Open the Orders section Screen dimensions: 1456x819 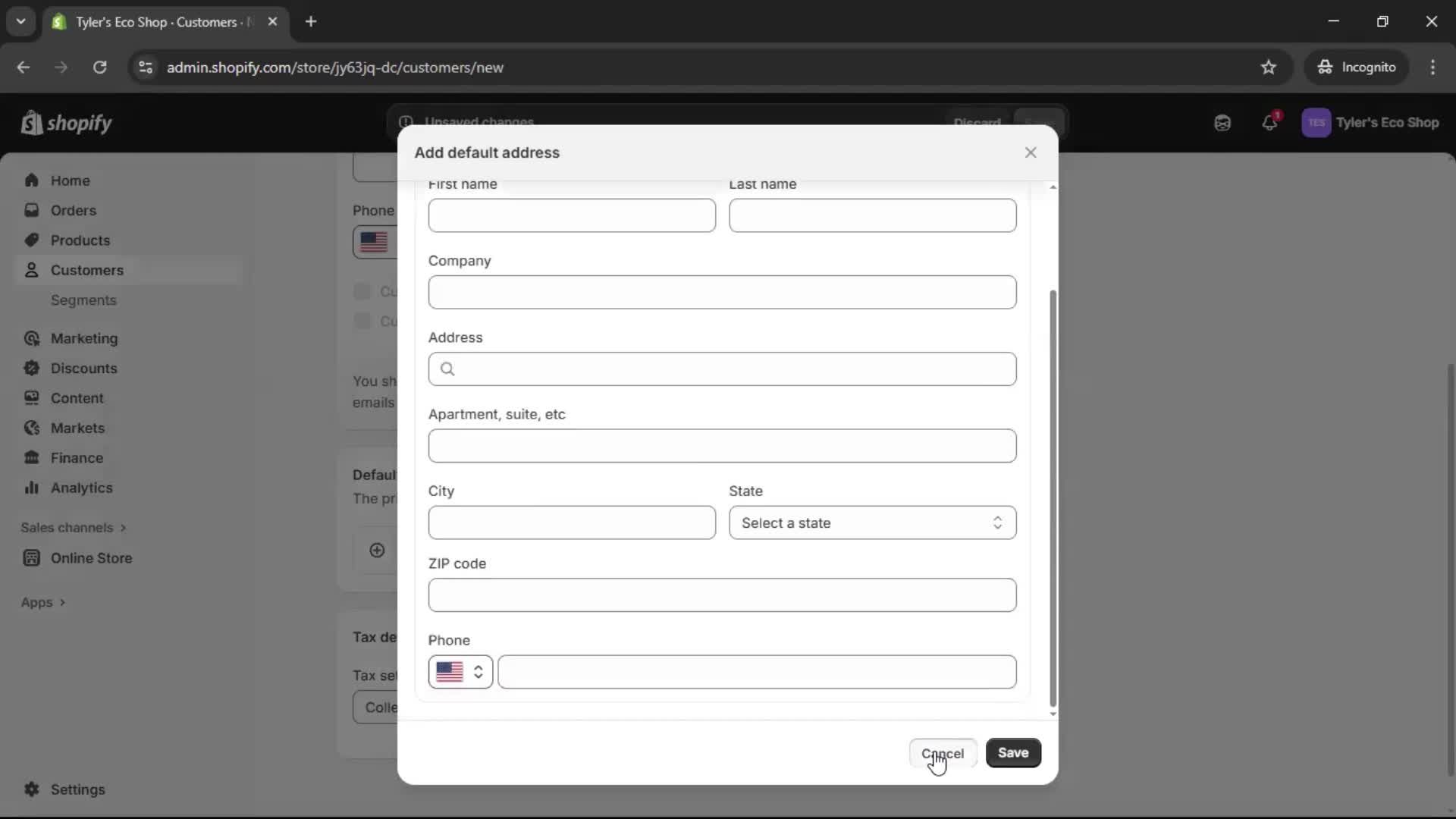tap(74, 210)
